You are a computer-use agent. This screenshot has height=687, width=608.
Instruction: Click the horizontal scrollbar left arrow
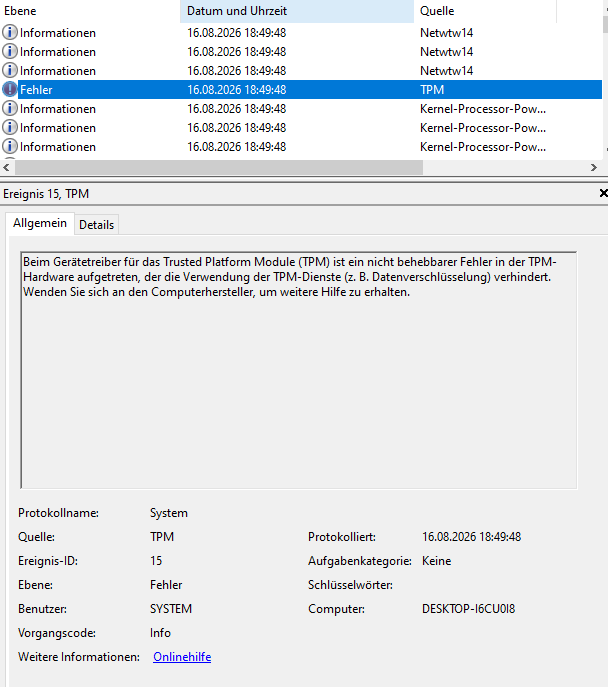(x=6, y=167)
